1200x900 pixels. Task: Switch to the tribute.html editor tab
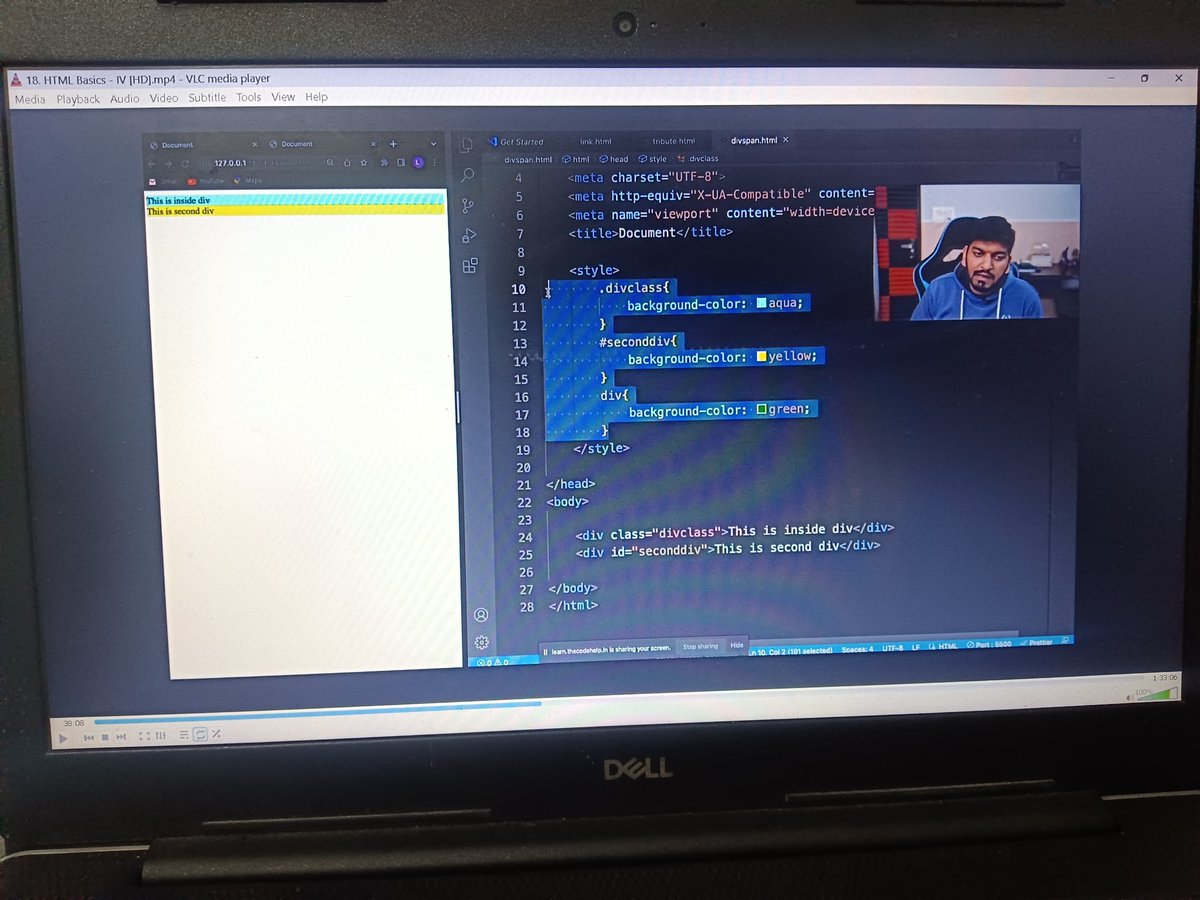tap(673, 141)
